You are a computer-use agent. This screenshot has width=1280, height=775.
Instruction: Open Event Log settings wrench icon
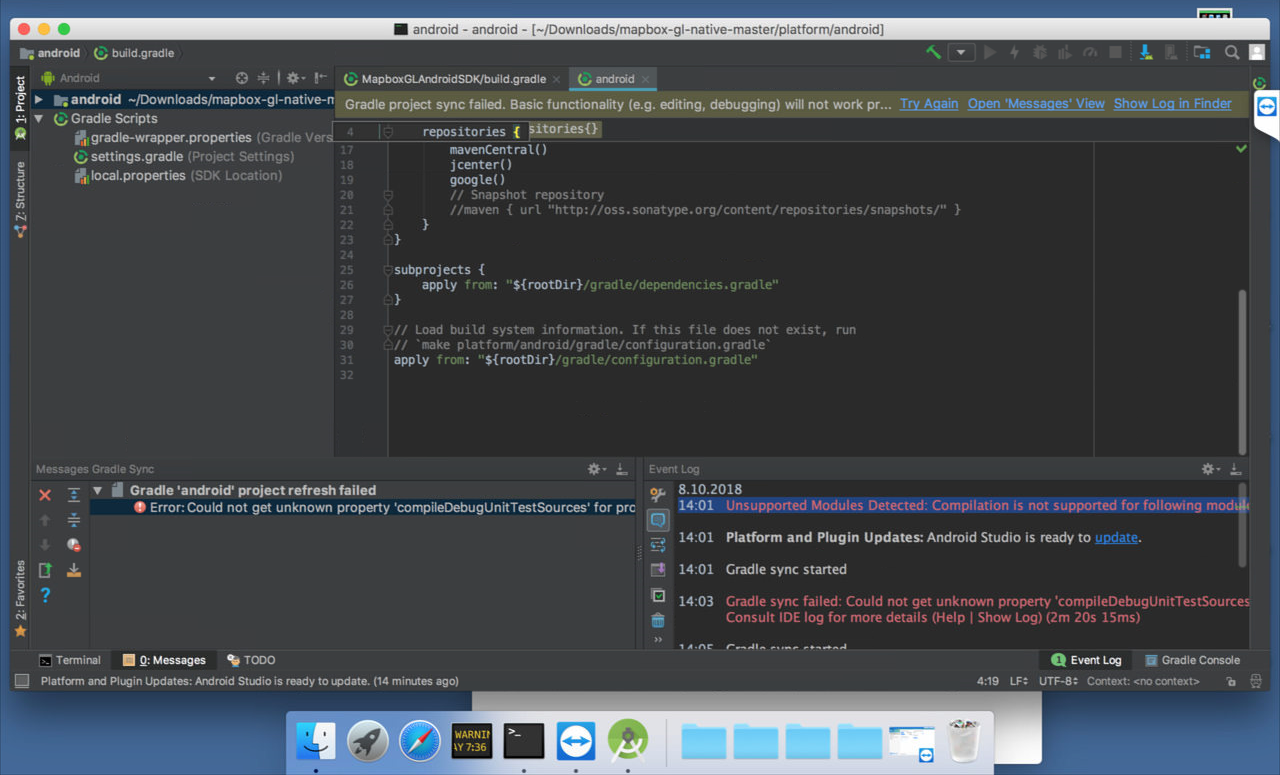coord(658,494)
